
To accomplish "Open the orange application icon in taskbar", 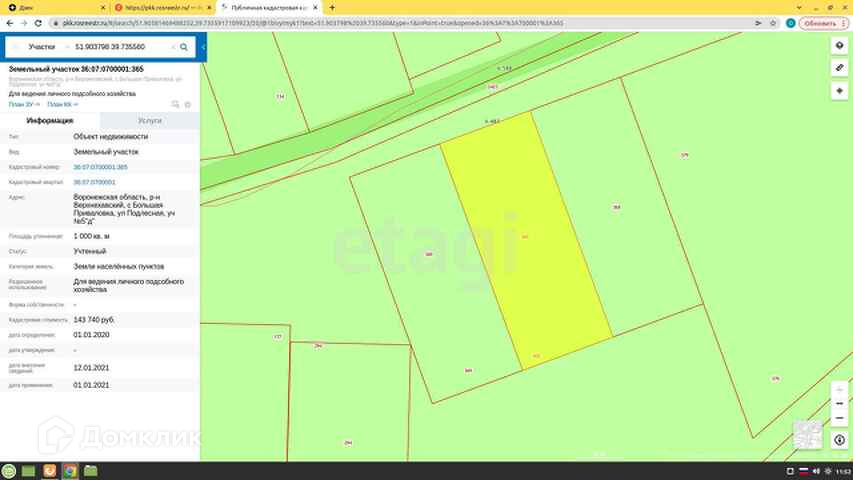I will click(50, 471).
